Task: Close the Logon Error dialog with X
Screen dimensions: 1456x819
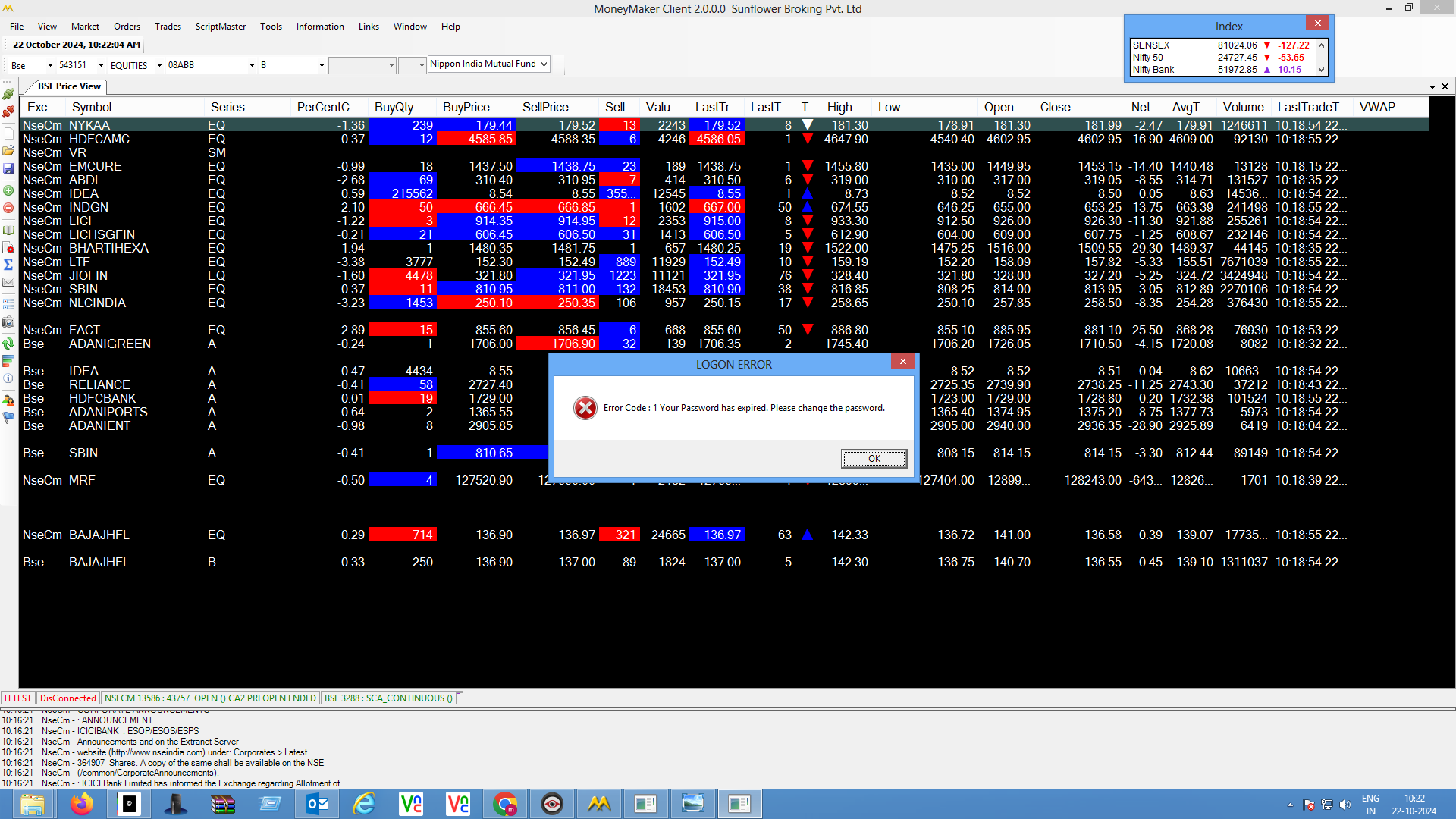Action: [x=902, y=362]
